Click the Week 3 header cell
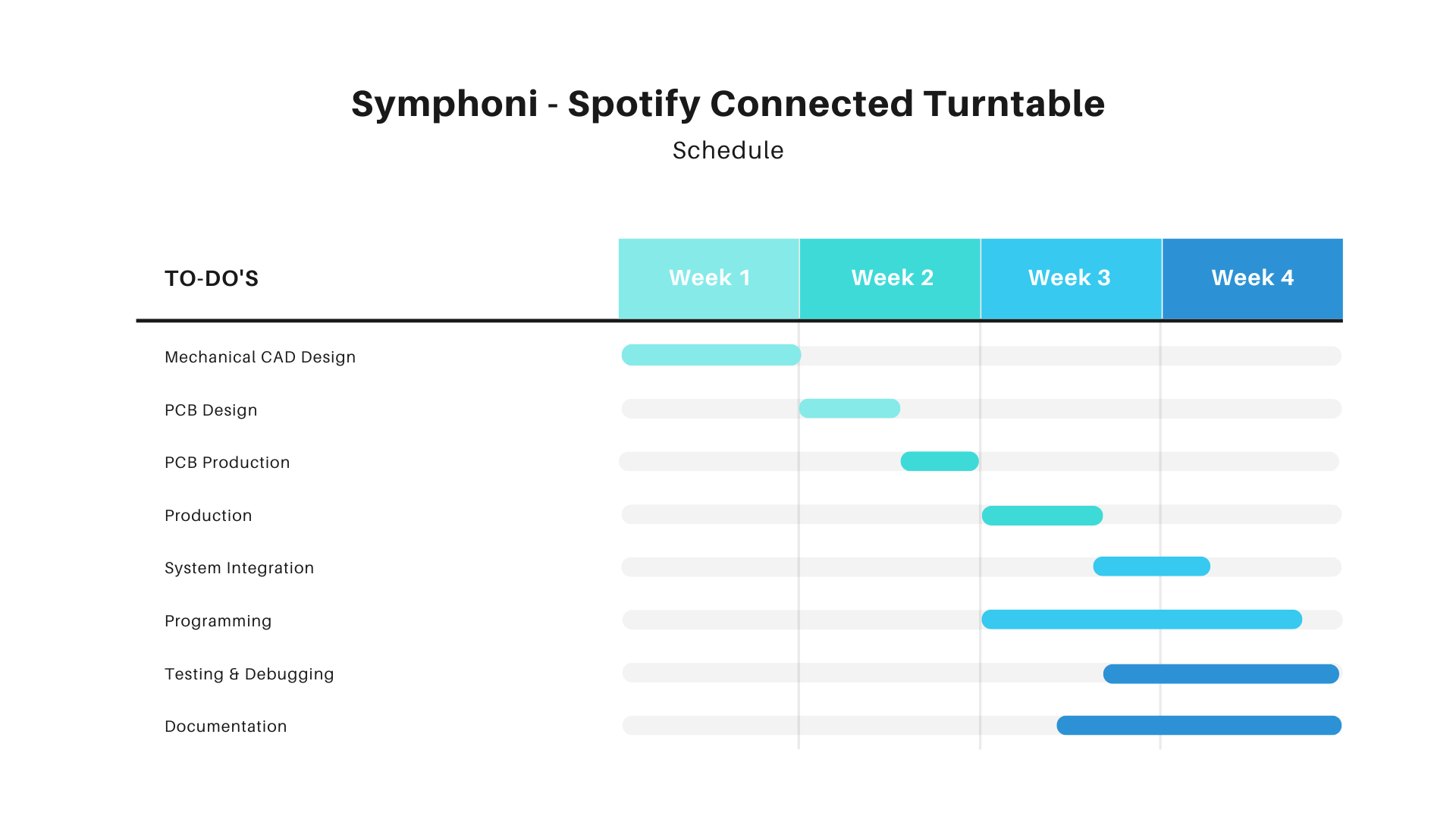Viewport: 1456px width, 819px height. pos(1072,278)
